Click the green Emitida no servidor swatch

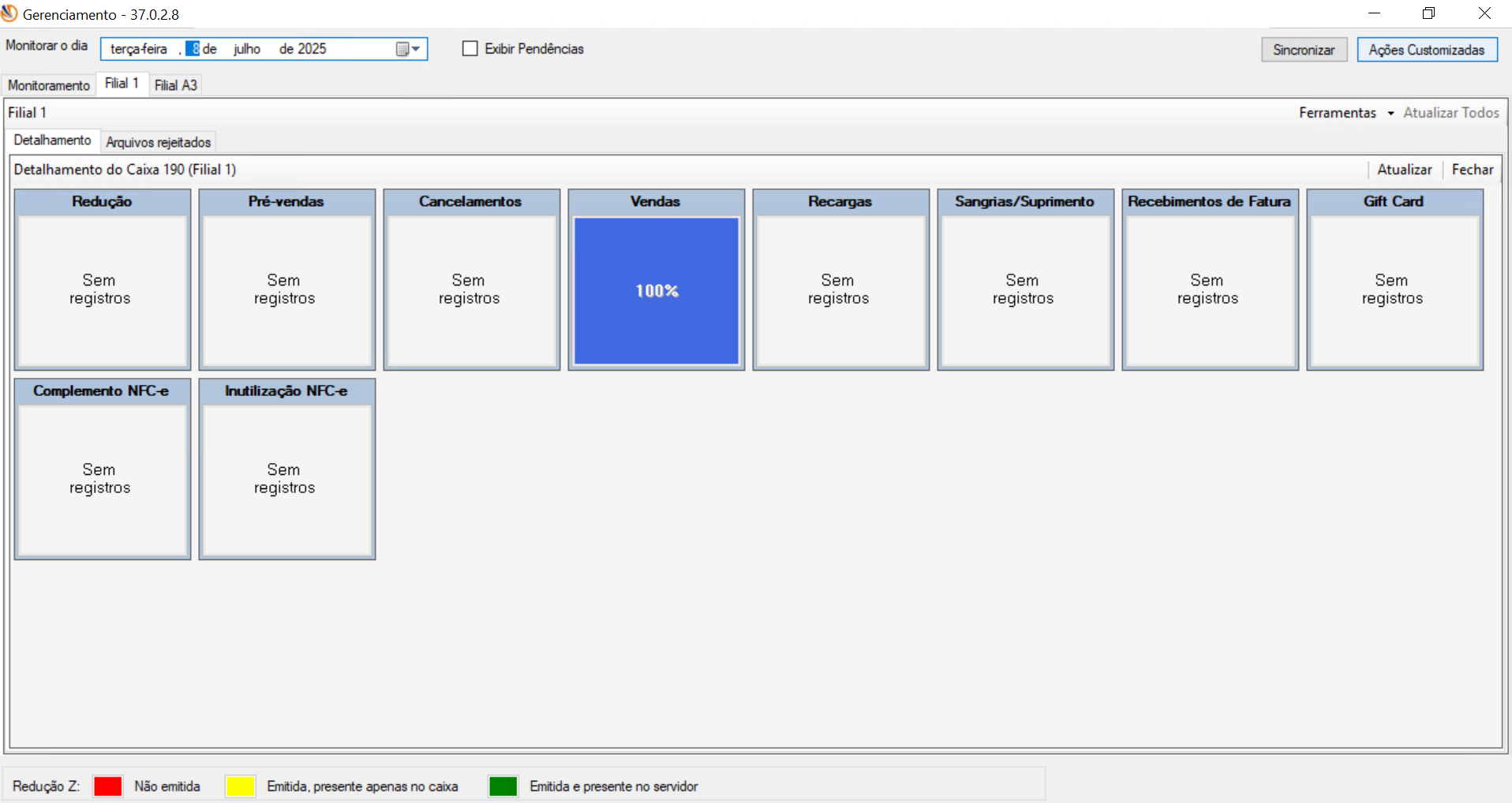503,786
